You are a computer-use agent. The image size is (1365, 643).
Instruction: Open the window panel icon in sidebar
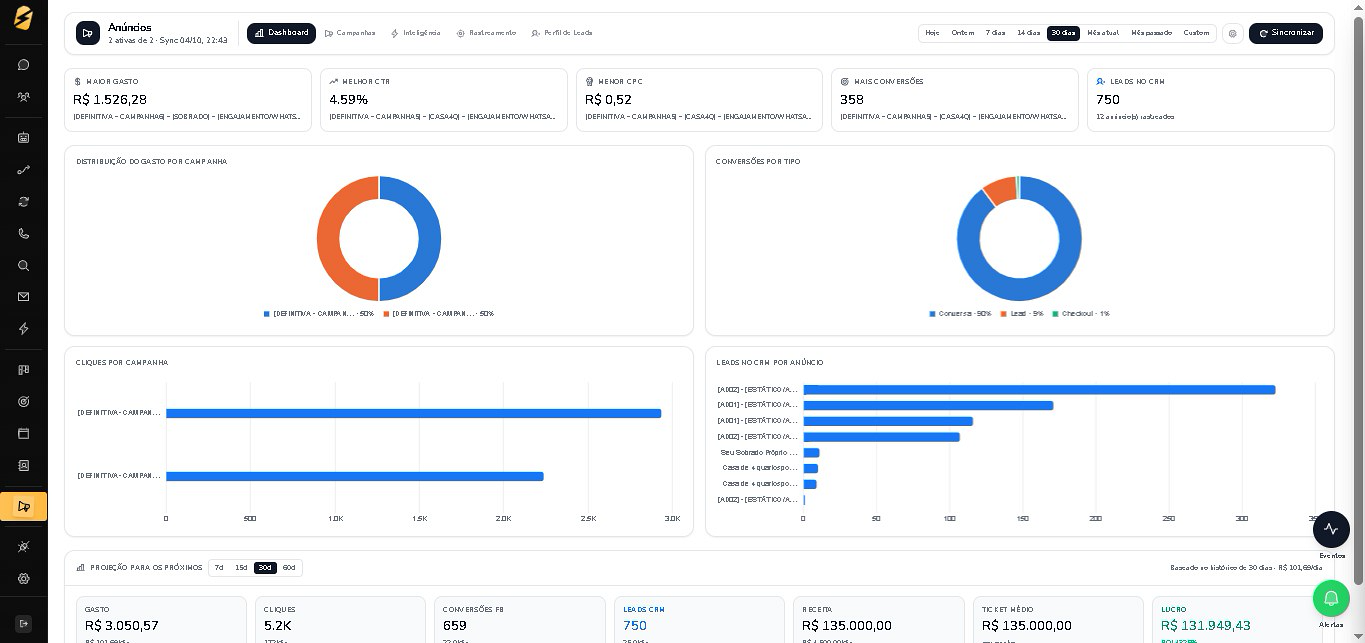click(23, 434)
